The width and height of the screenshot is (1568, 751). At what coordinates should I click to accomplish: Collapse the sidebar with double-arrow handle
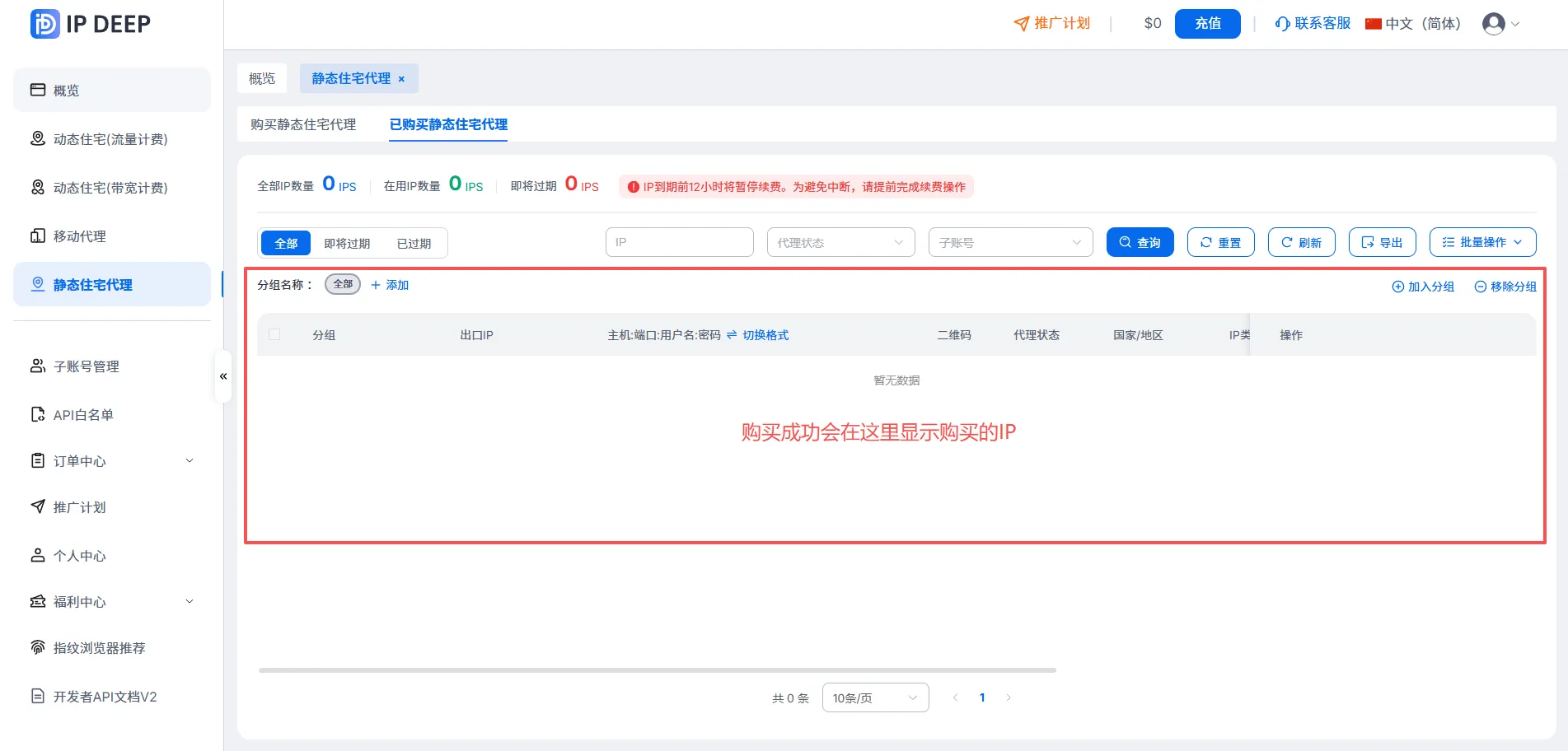point(223,376)
